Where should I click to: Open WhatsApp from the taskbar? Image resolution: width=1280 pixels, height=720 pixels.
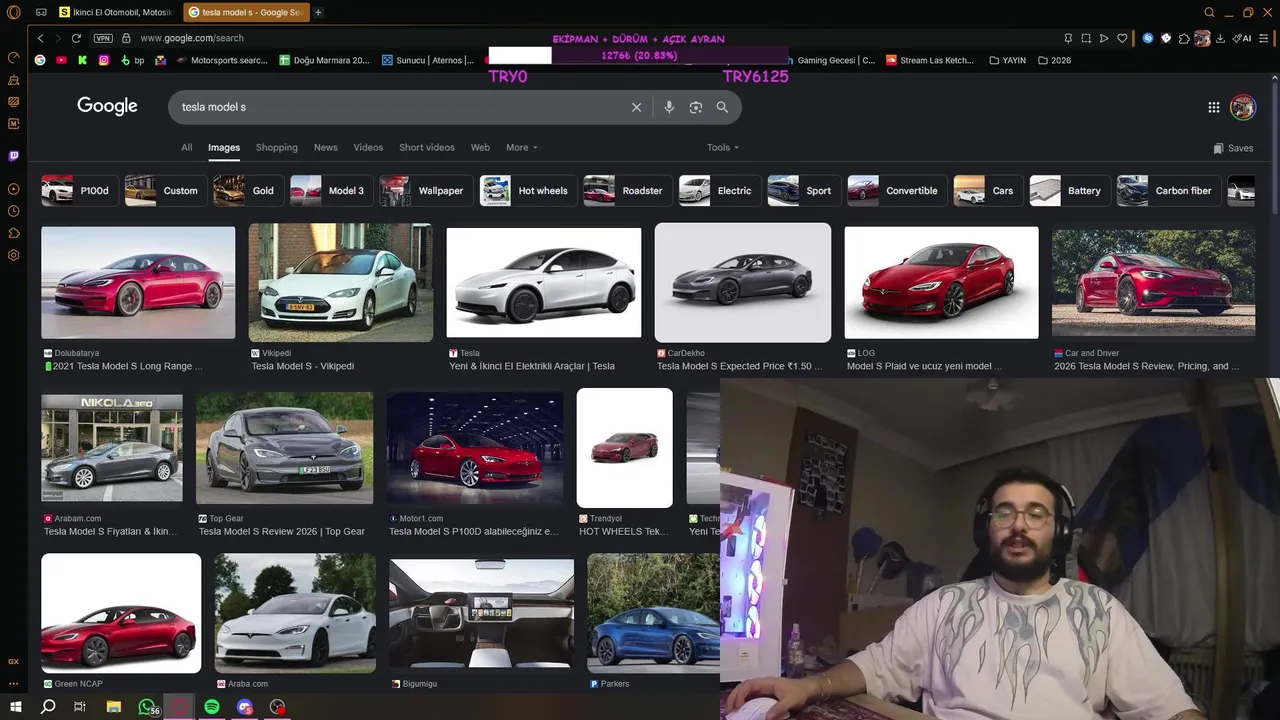click(x=147, y=707)
